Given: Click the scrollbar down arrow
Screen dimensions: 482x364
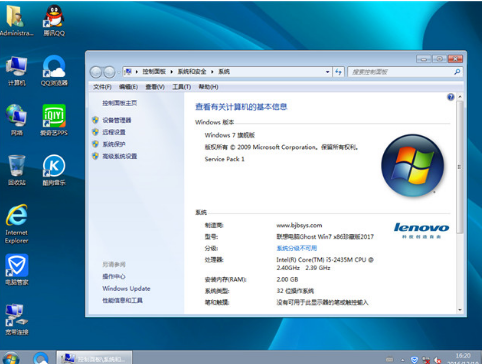Looking at the screenshot, I should tap(460, 310).
